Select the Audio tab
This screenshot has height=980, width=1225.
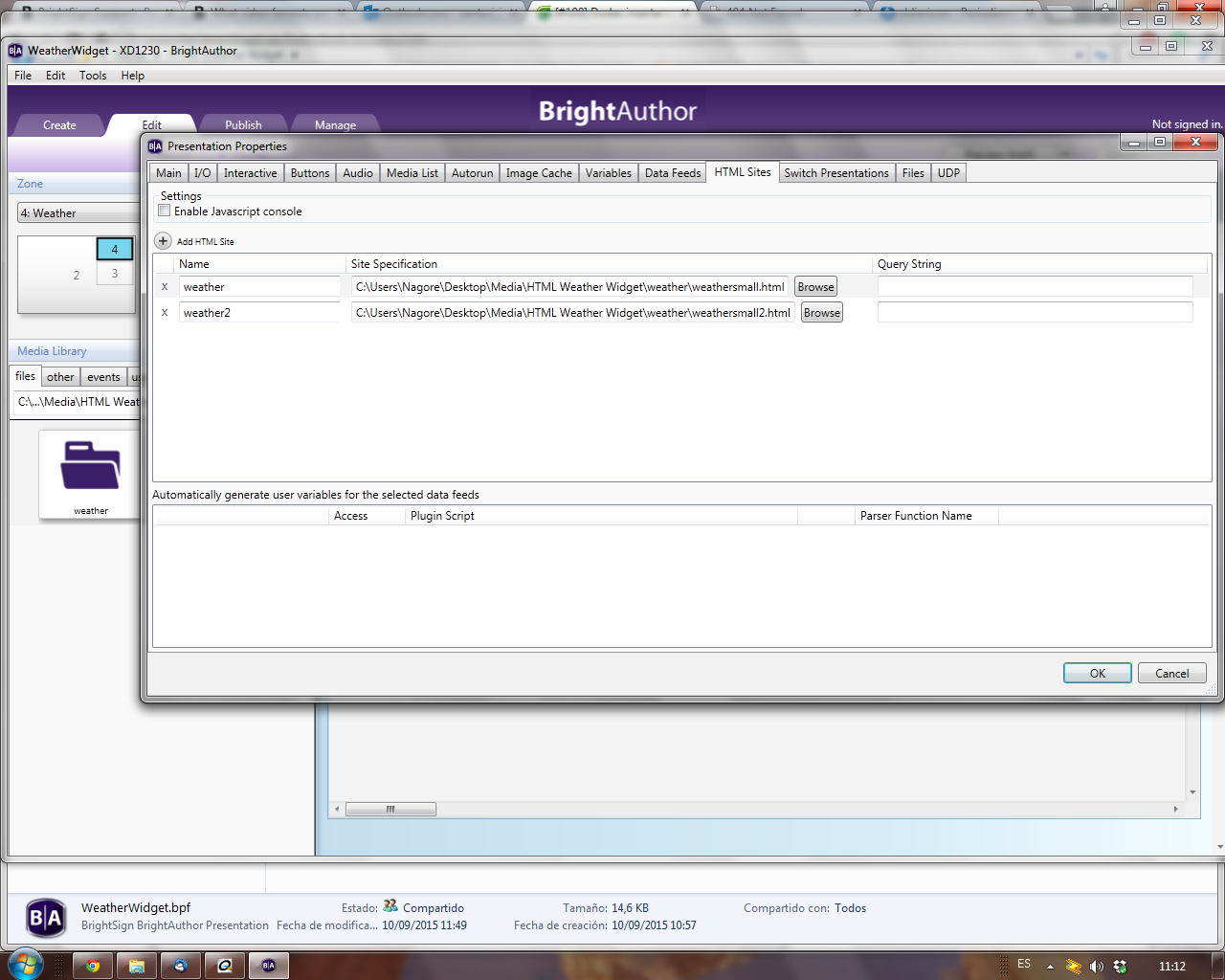[358, 173]
